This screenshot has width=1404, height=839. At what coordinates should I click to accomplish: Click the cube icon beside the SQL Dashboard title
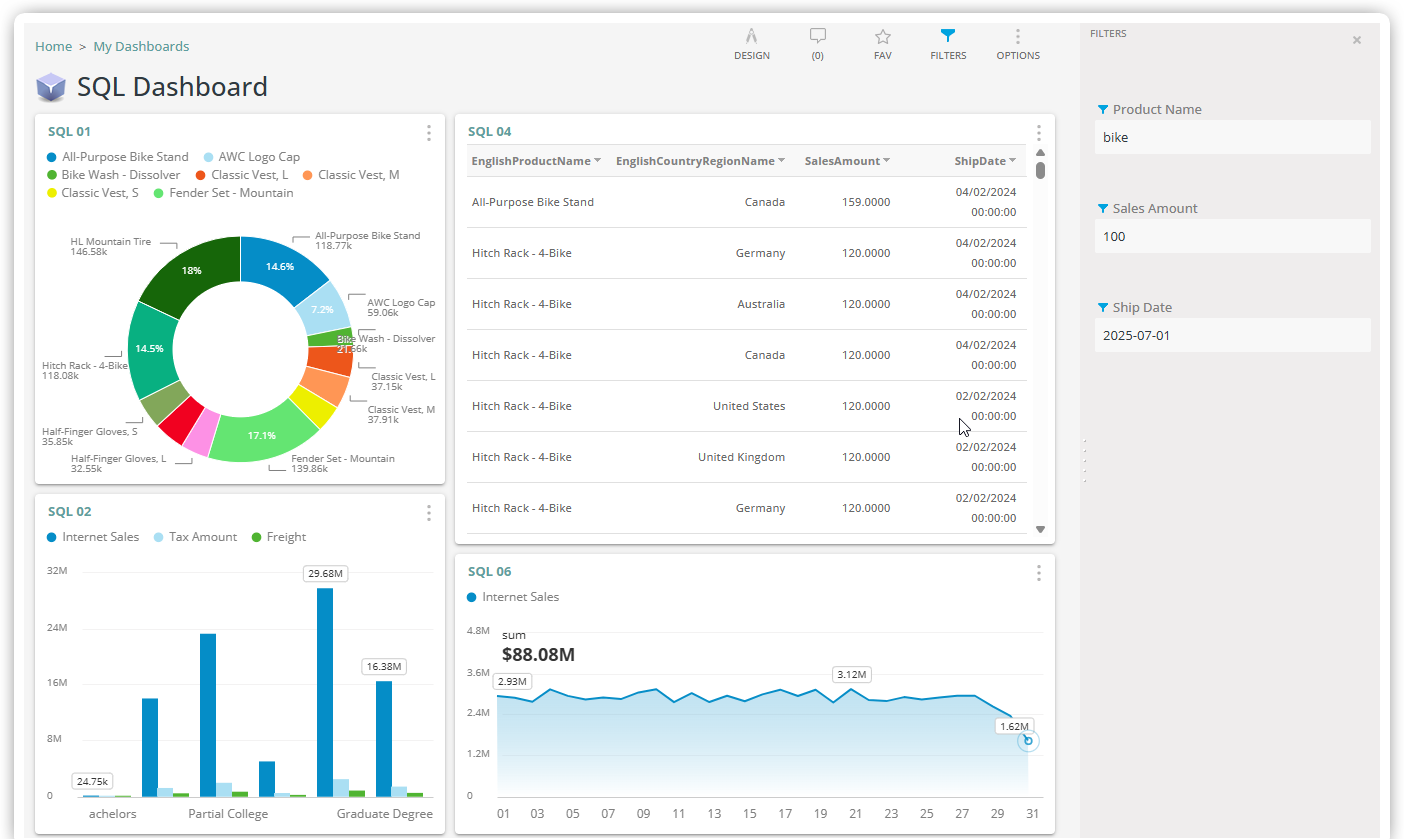[50, 87]
